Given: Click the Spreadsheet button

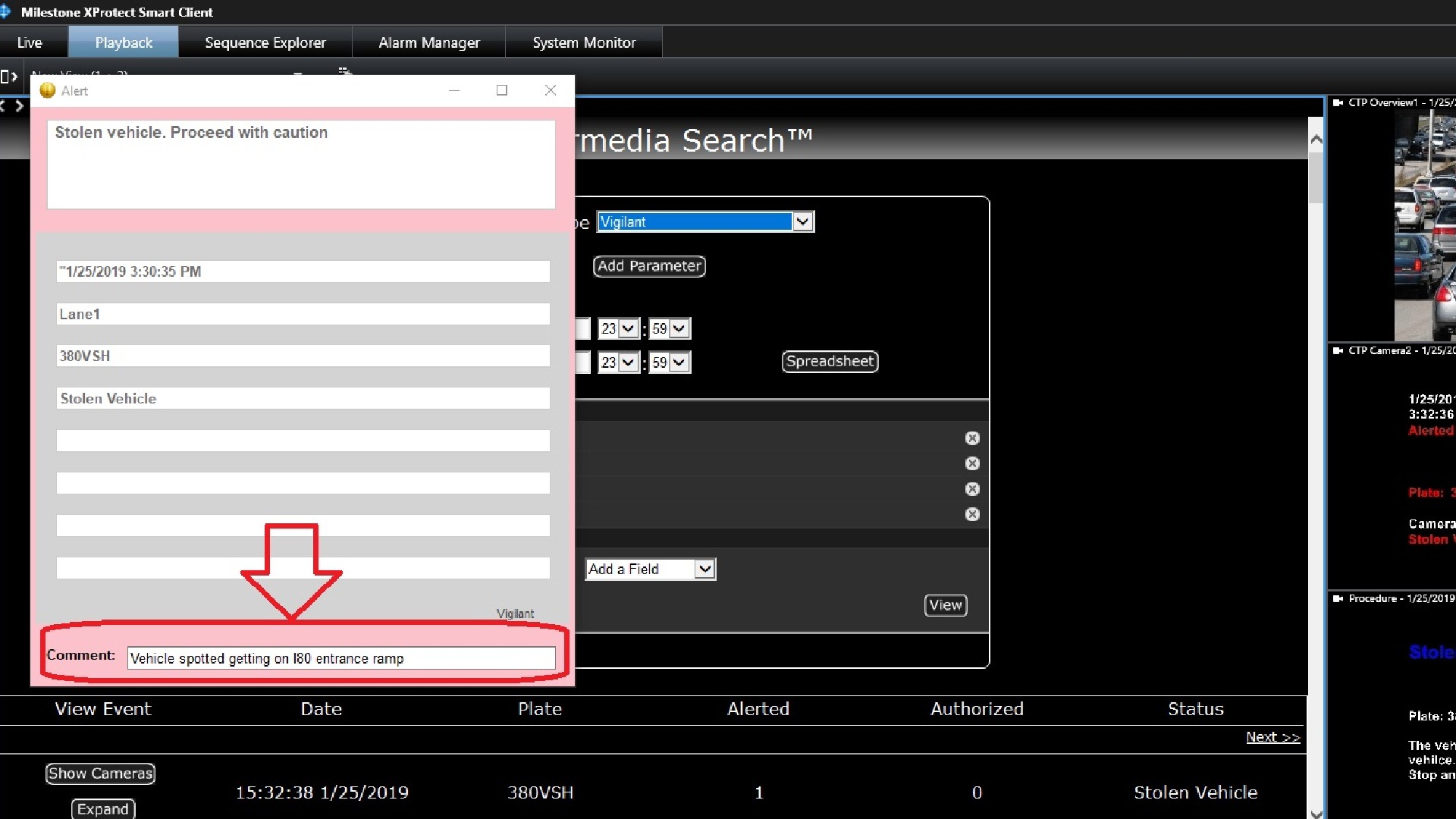Looking at the screenshot, I should tap(830, 362).
